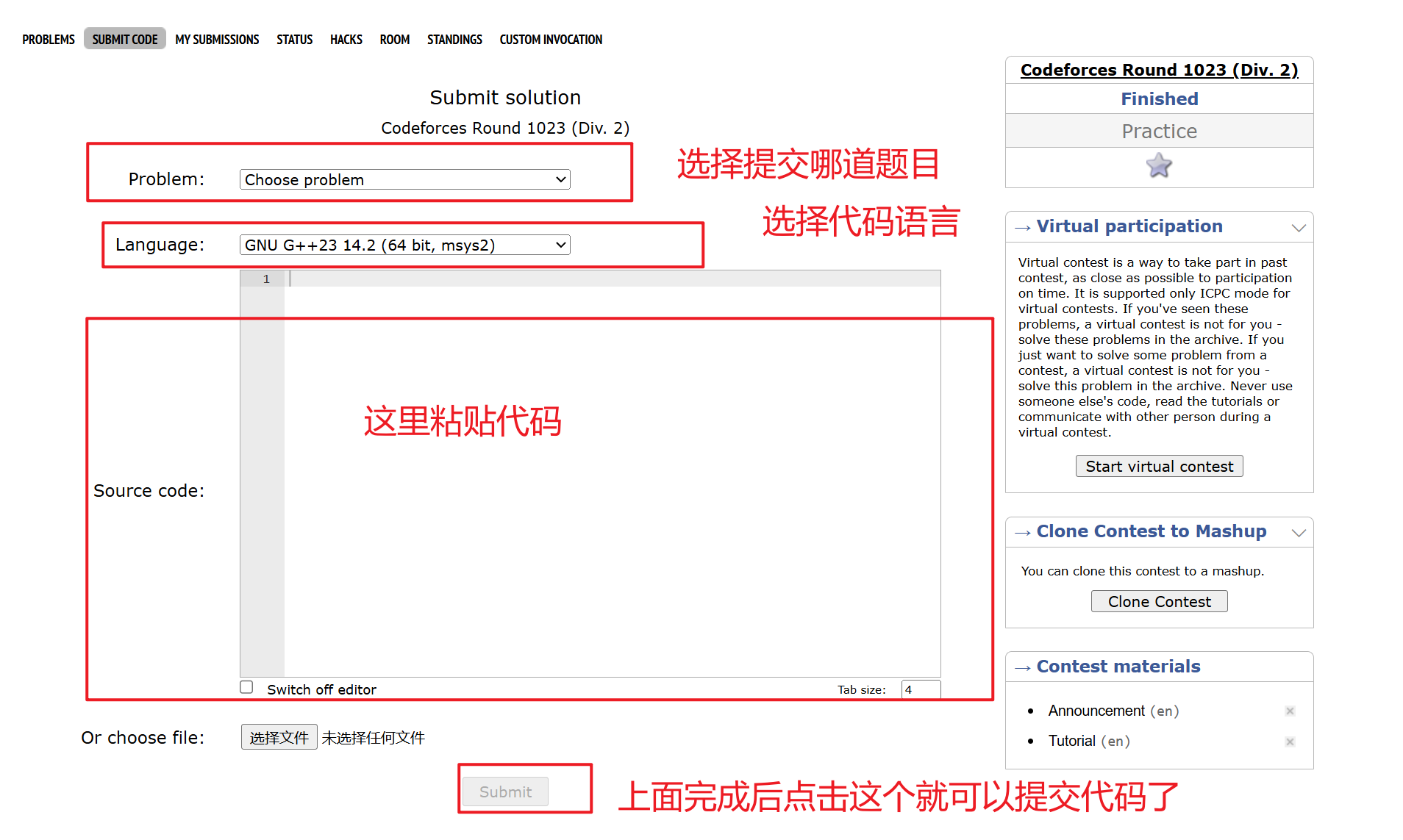Click the Submit button
Viewport: 1403px width, 840px height.
pyautogui.click(x=505, y=791)
